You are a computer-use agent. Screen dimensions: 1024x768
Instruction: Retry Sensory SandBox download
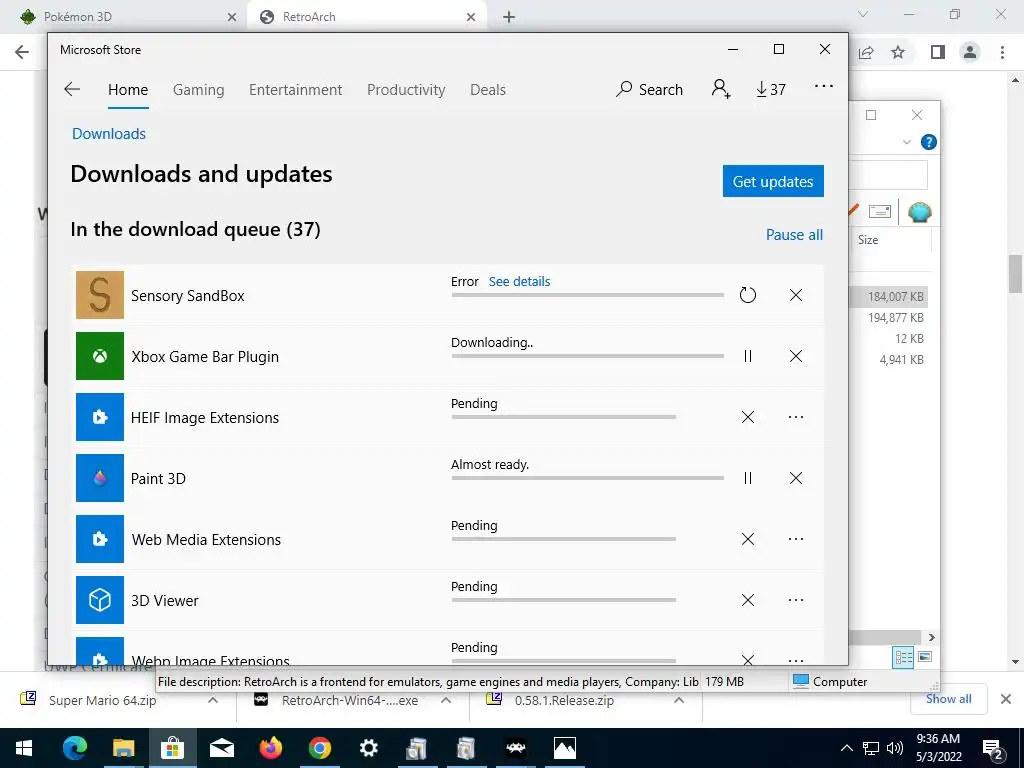click(x=748, y=295)
